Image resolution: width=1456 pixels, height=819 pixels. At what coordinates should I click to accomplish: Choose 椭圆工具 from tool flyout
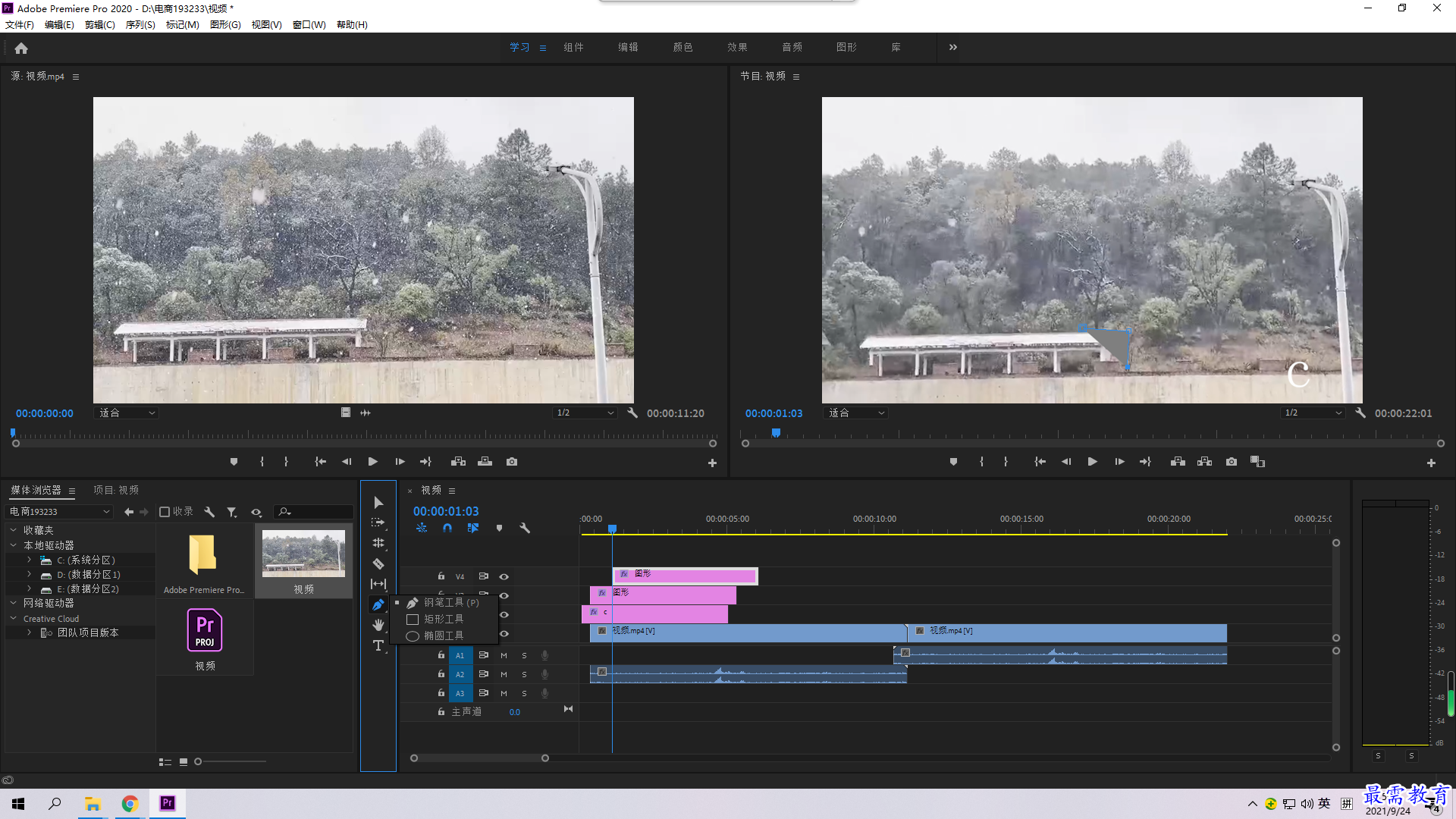pyautogui.click(x=444, y=635)
